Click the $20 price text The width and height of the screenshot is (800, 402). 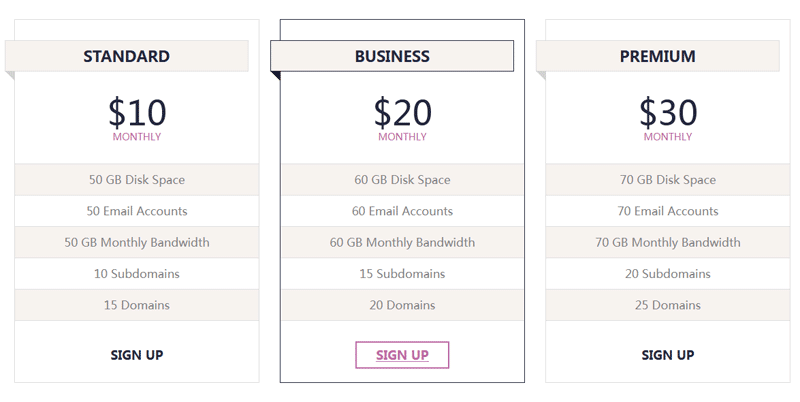pyautogui.click(x=402, y=112)
